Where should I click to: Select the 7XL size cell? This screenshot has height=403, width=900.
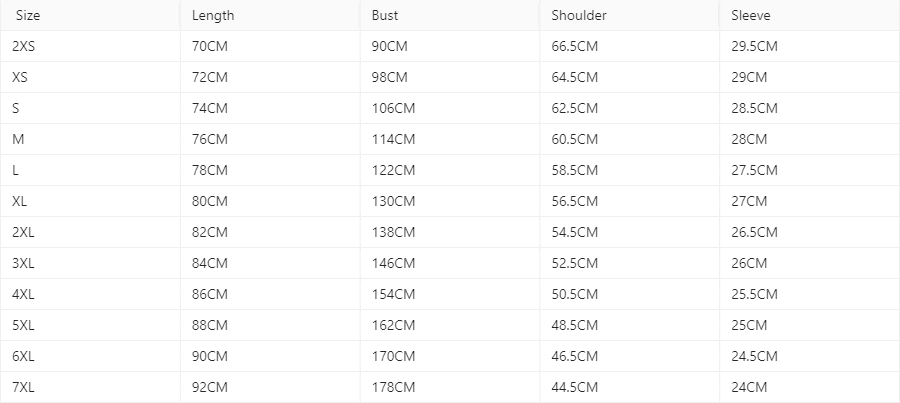coord(24,387)
